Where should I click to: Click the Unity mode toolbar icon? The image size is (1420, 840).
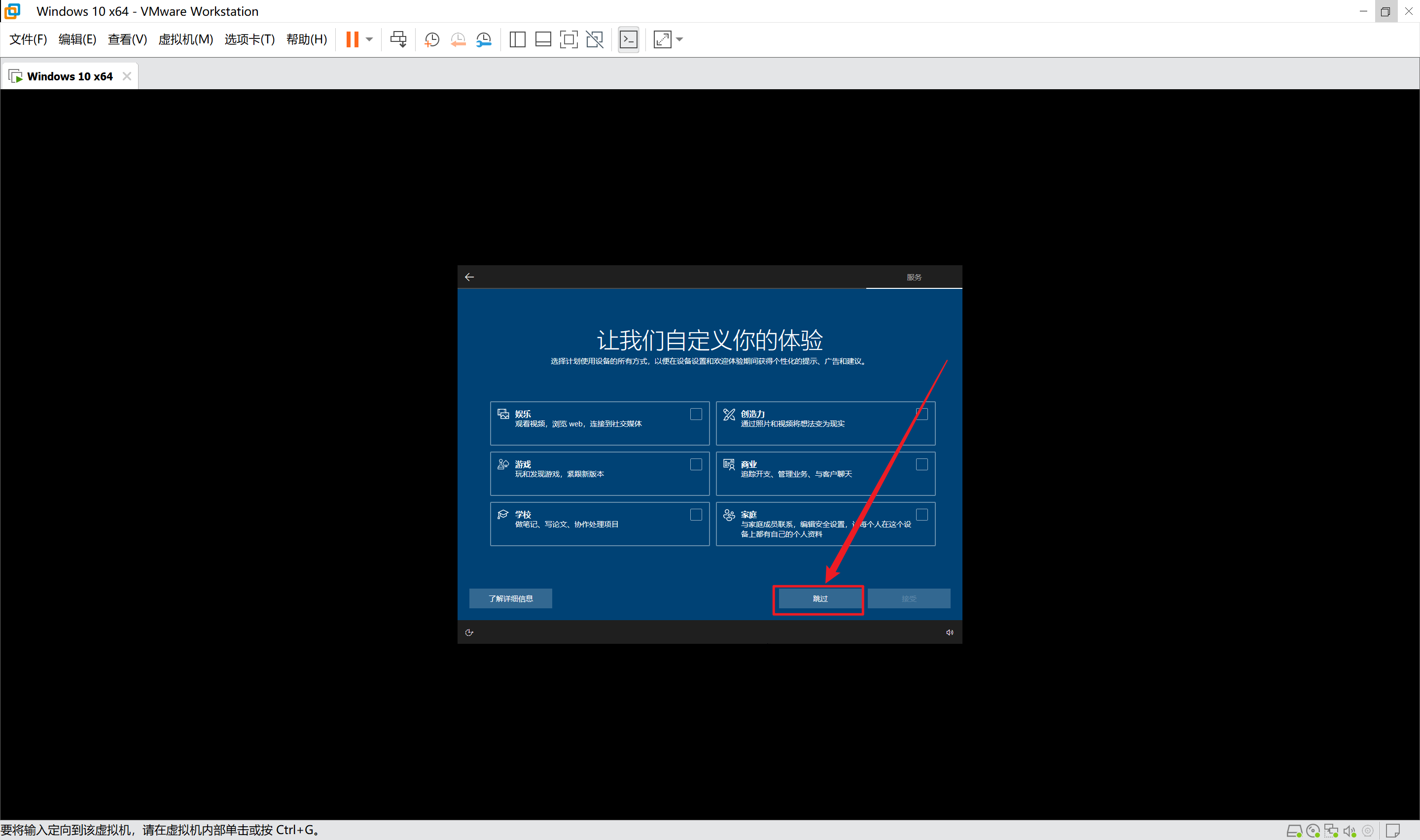tap(594, 39)
